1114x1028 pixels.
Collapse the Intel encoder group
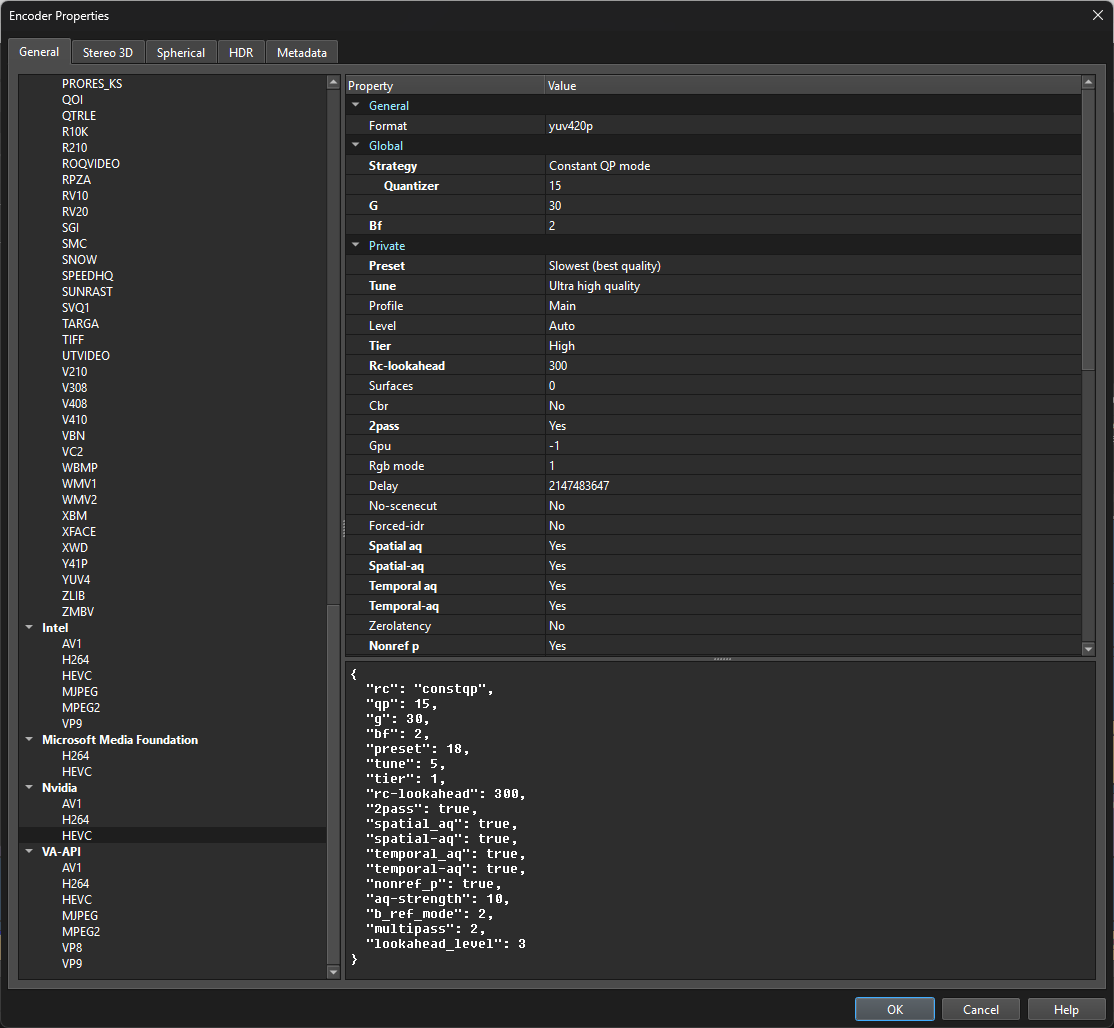(x=29, y=628)
